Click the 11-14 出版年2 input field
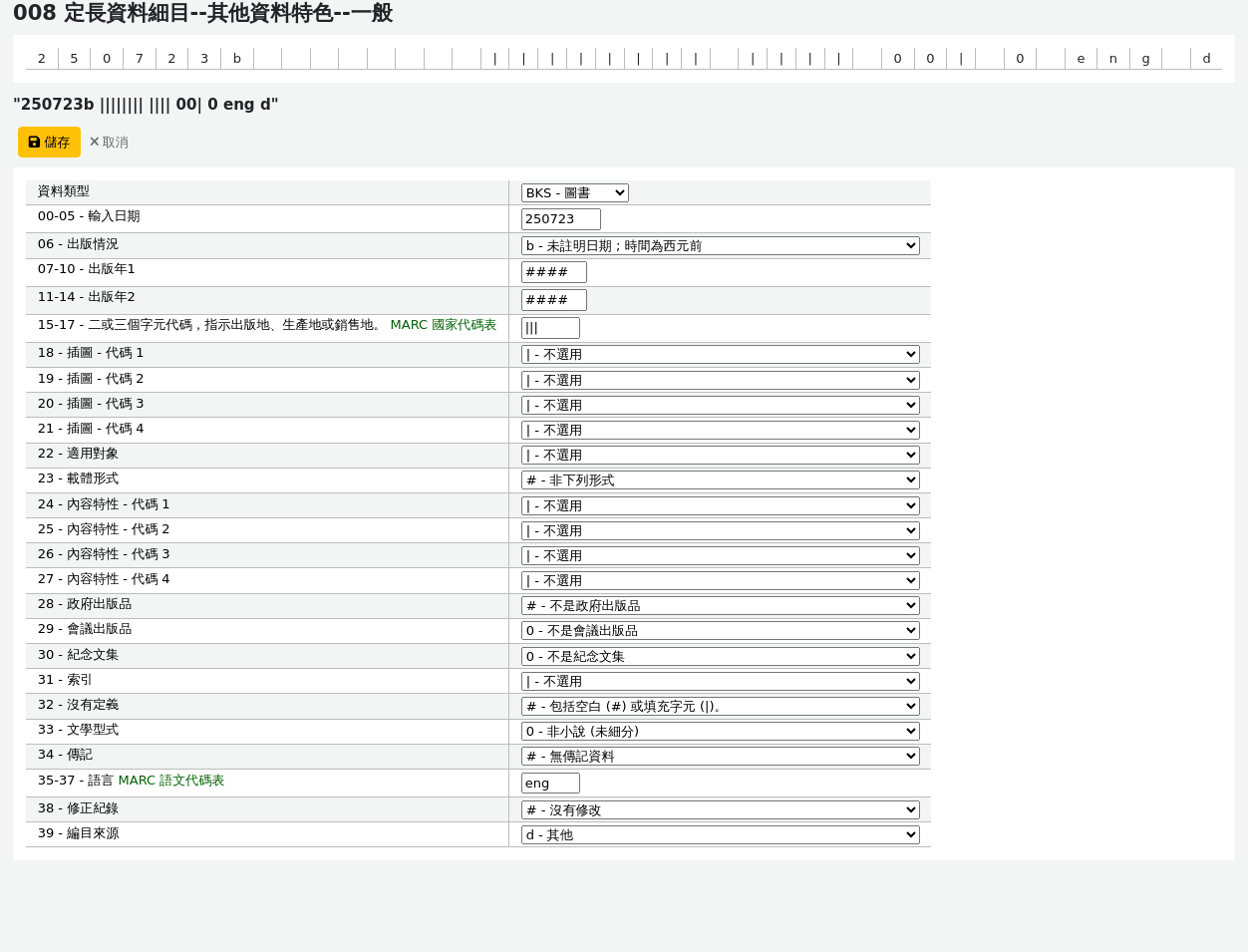This screenshot has height=952, width=1248. pyautogui.click(x=554, y=300)
